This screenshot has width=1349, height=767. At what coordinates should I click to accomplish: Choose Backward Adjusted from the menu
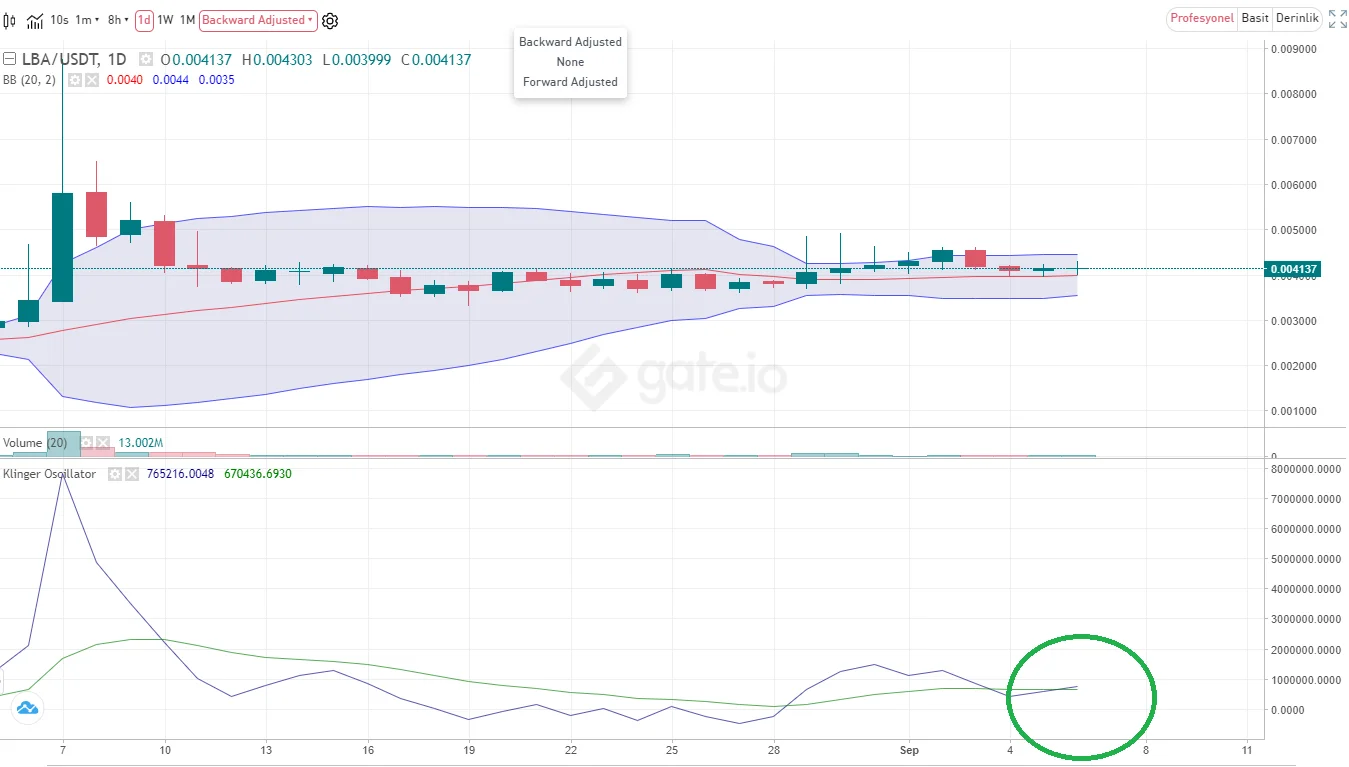coord(570,42)
